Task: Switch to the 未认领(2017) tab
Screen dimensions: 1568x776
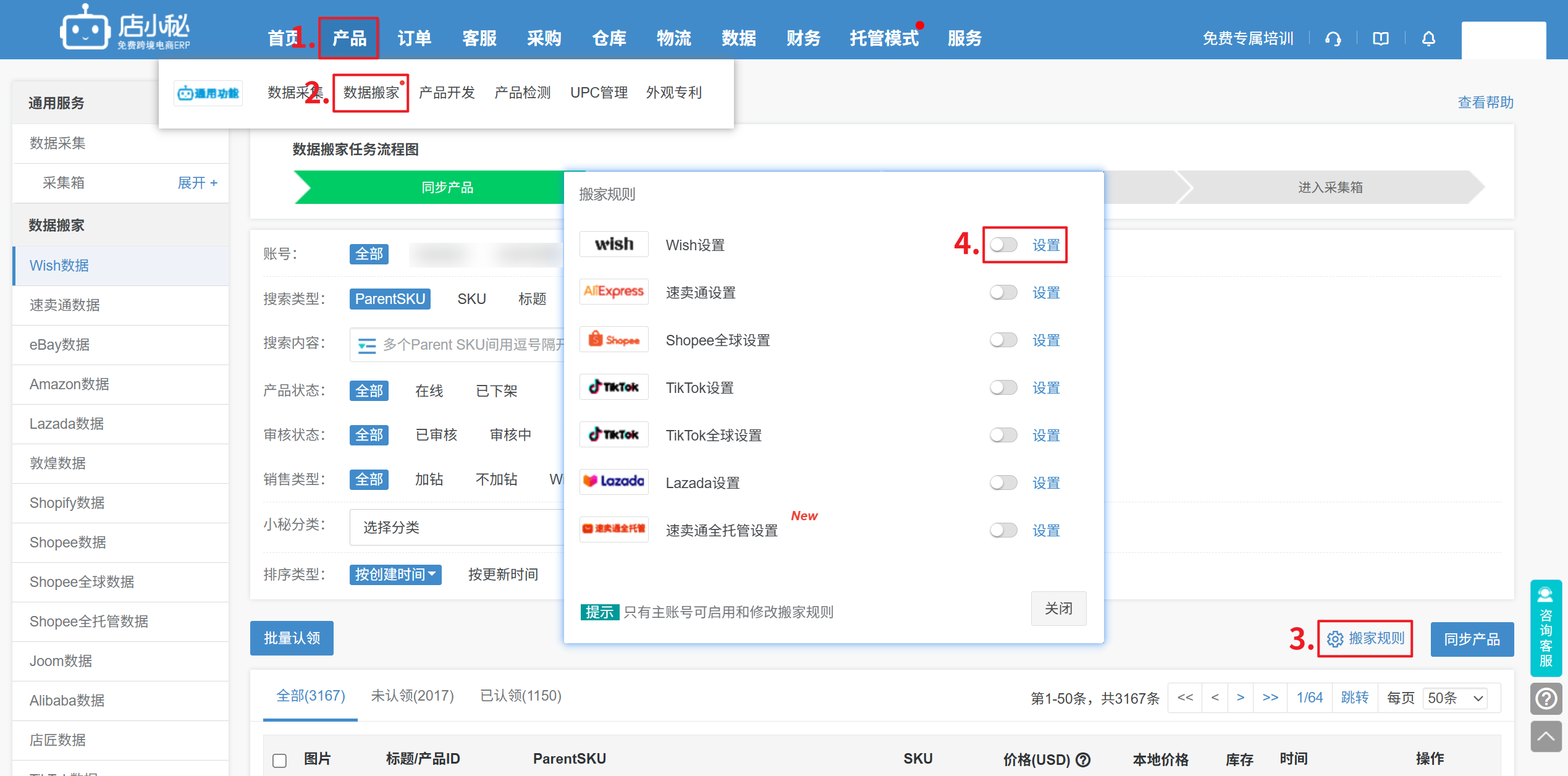Action: [412, 696]
